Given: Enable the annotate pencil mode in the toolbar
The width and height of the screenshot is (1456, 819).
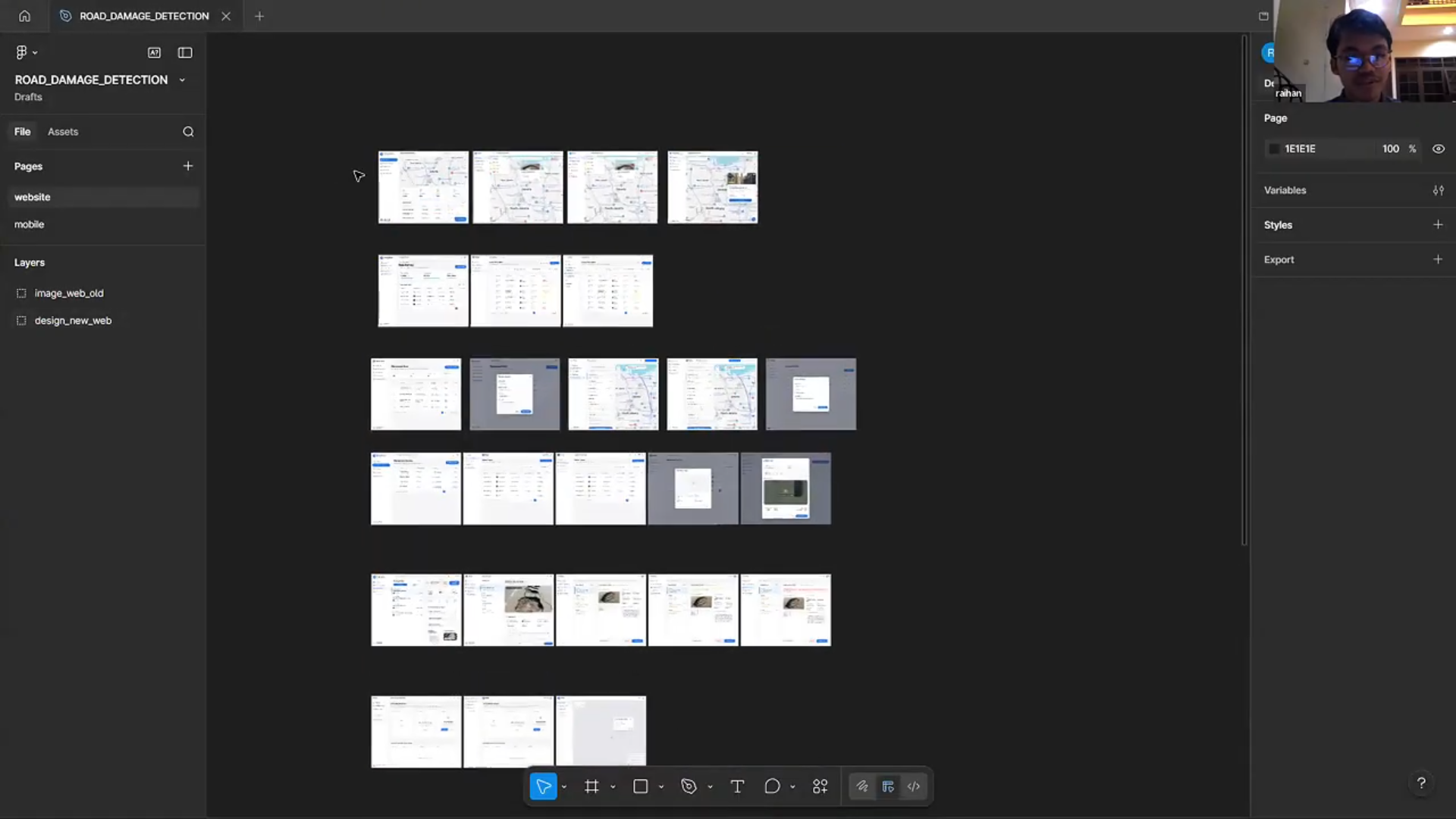Looking at the screenshot, I should point(862,786).
